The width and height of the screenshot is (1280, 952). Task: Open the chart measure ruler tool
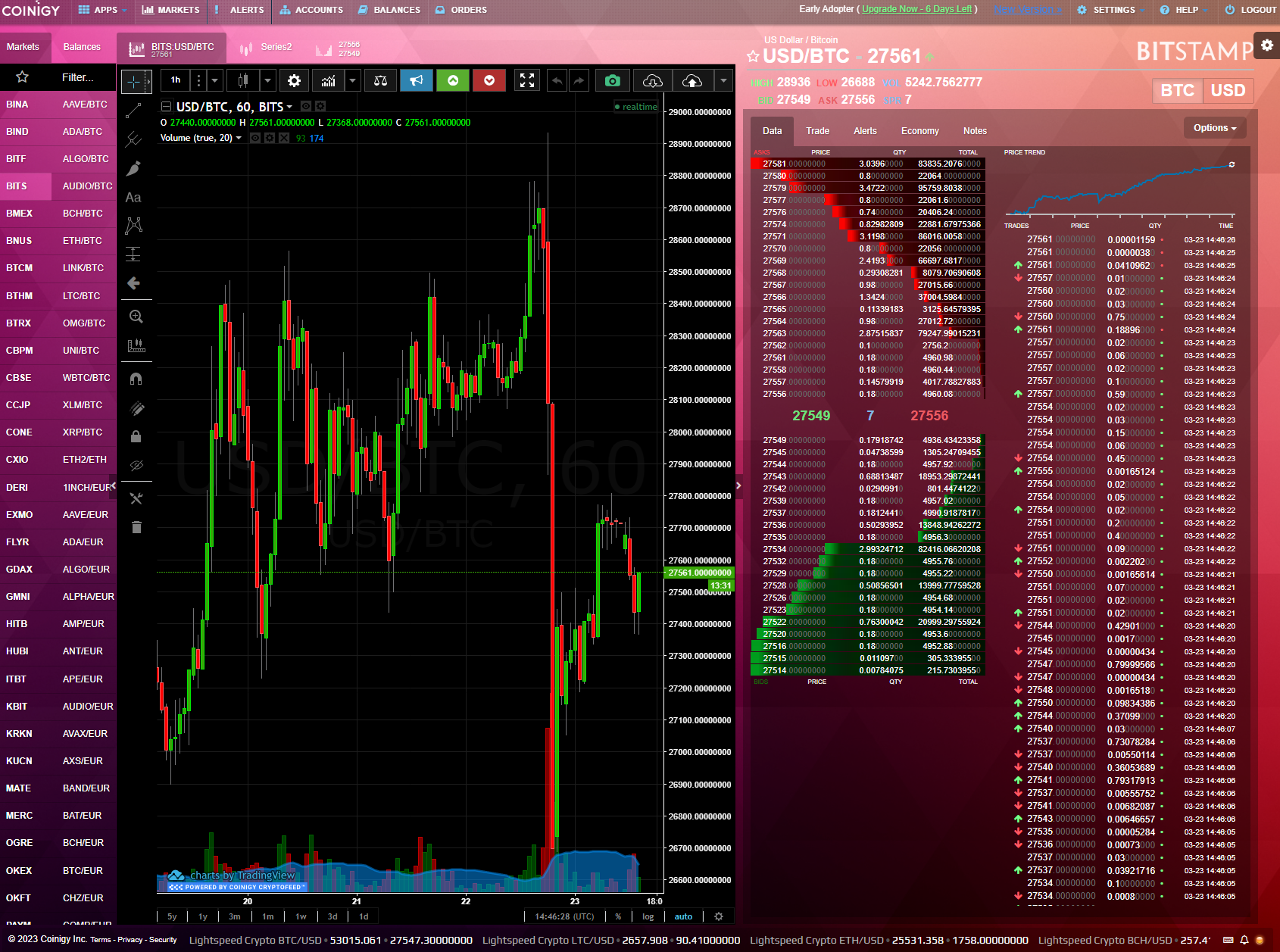point(136,345)
